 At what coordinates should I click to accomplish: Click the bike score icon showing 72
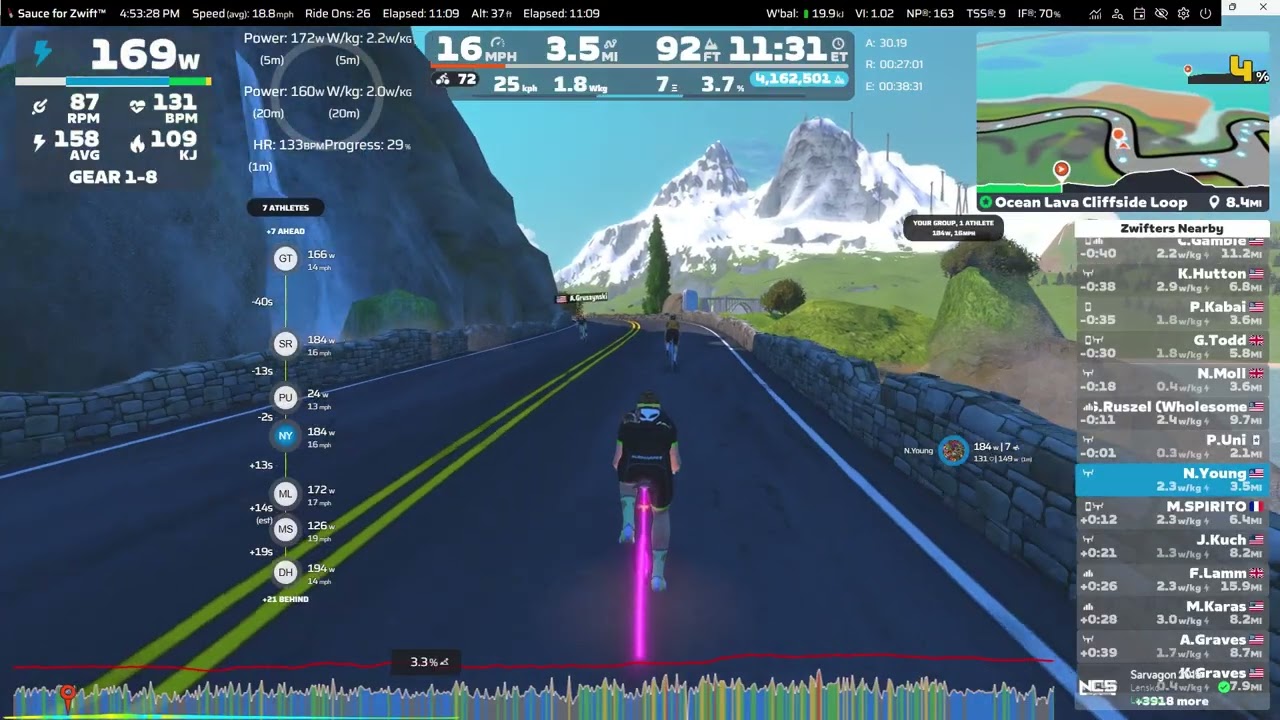pyautogui.click(x=456, y=80)
